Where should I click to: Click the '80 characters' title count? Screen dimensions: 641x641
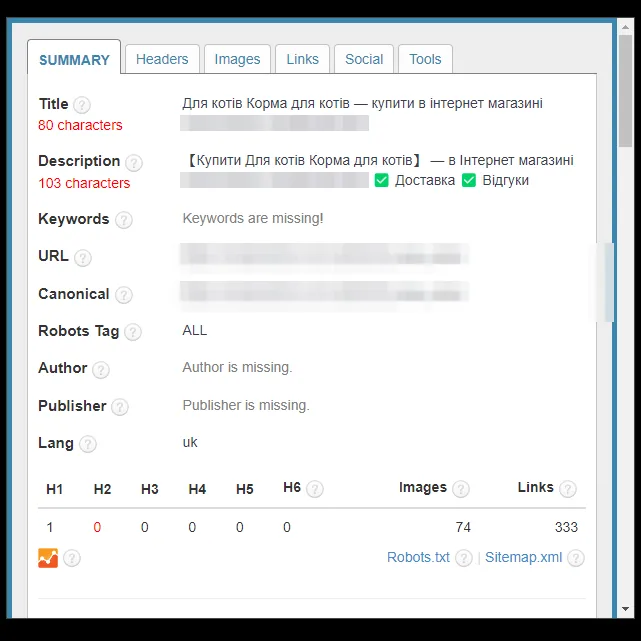(80, 125)
